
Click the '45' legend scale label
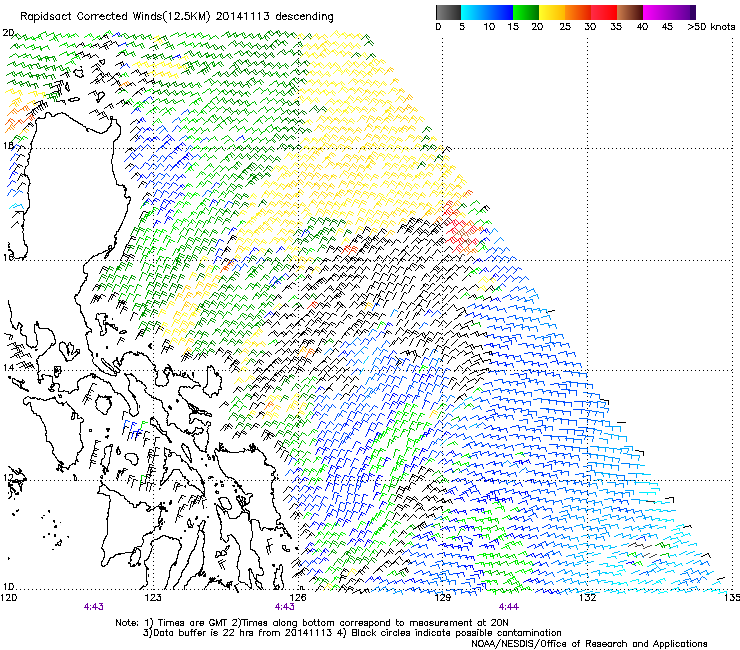667,27
